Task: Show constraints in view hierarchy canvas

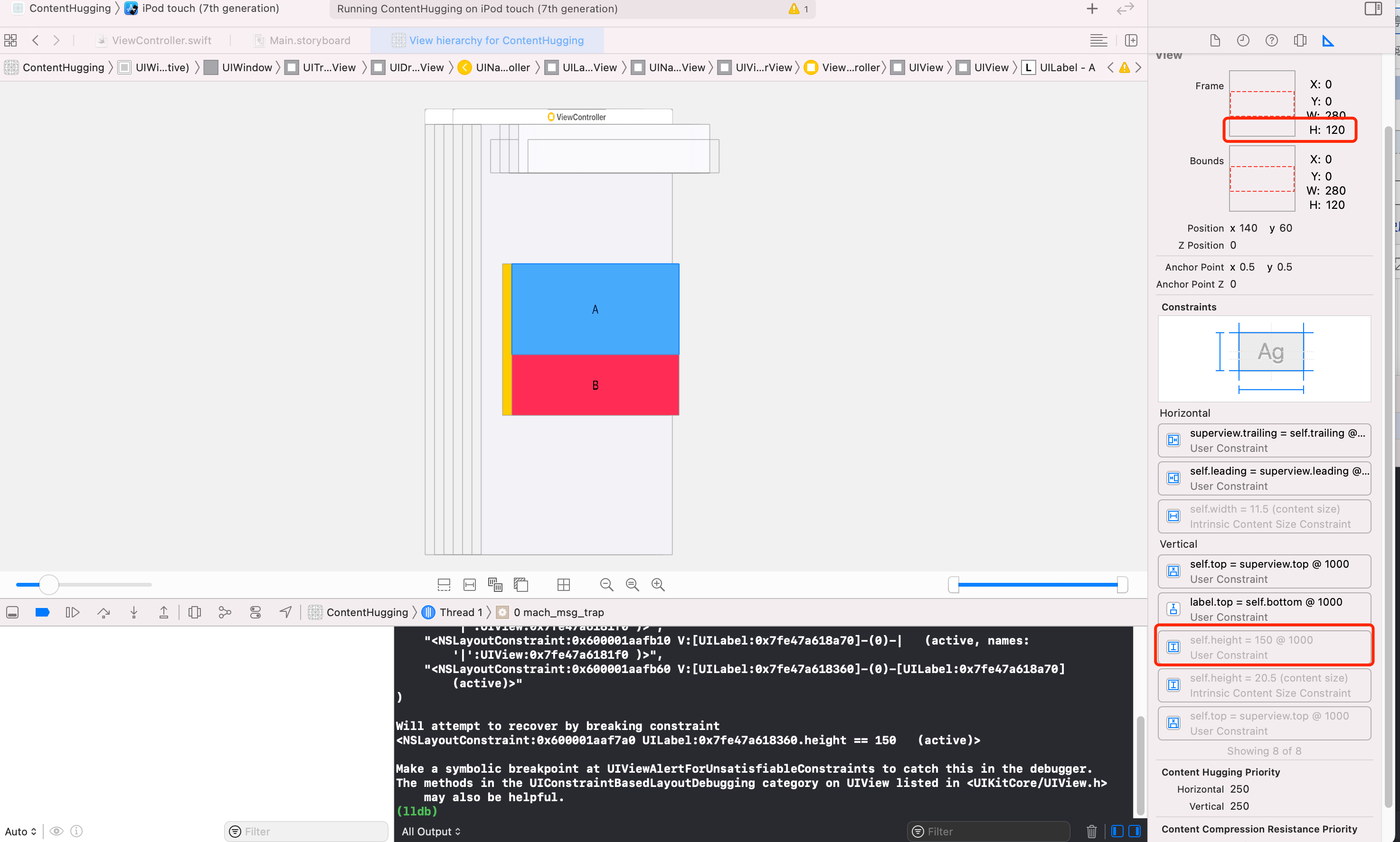Action: coord(470,584)
